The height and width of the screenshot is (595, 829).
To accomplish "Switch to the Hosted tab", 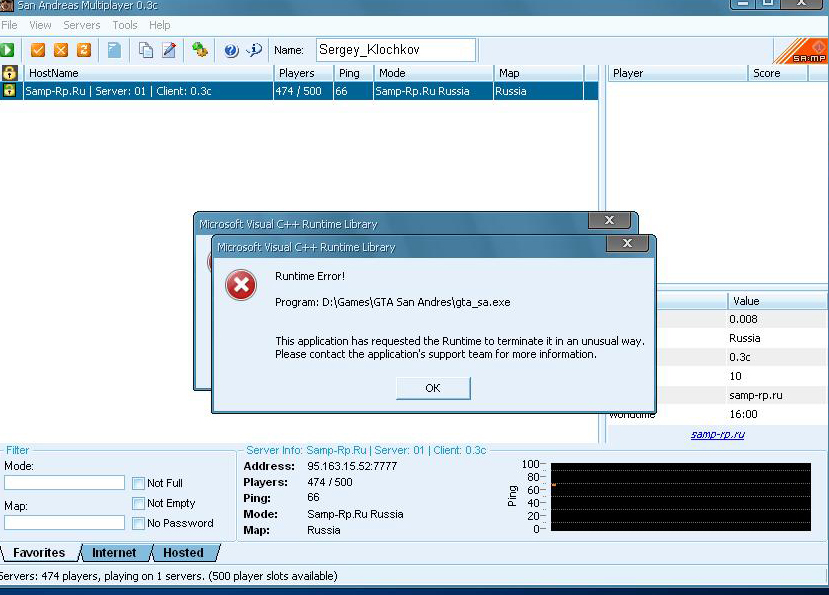I will click(x=183, y=553).
